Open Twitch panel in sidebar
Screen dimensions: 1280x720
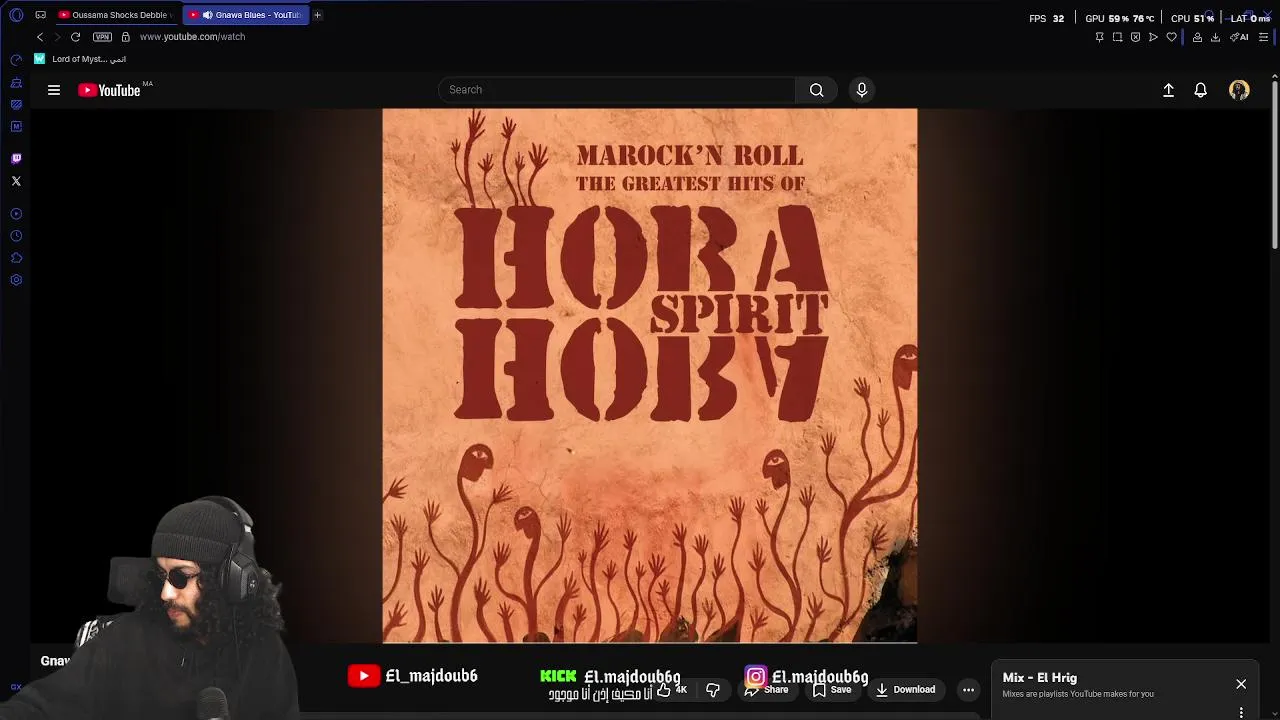click(x=16, y=159)
